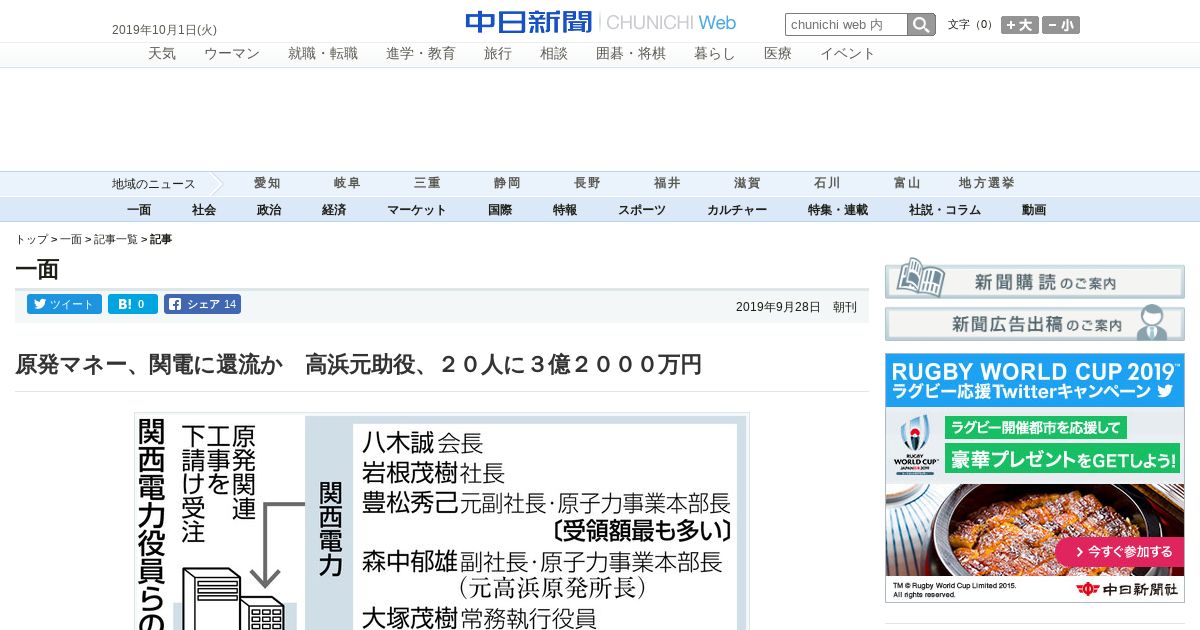Switch to the 政治 section tab
Screen dimensions: 1200x630
click(x=269, y=210)
